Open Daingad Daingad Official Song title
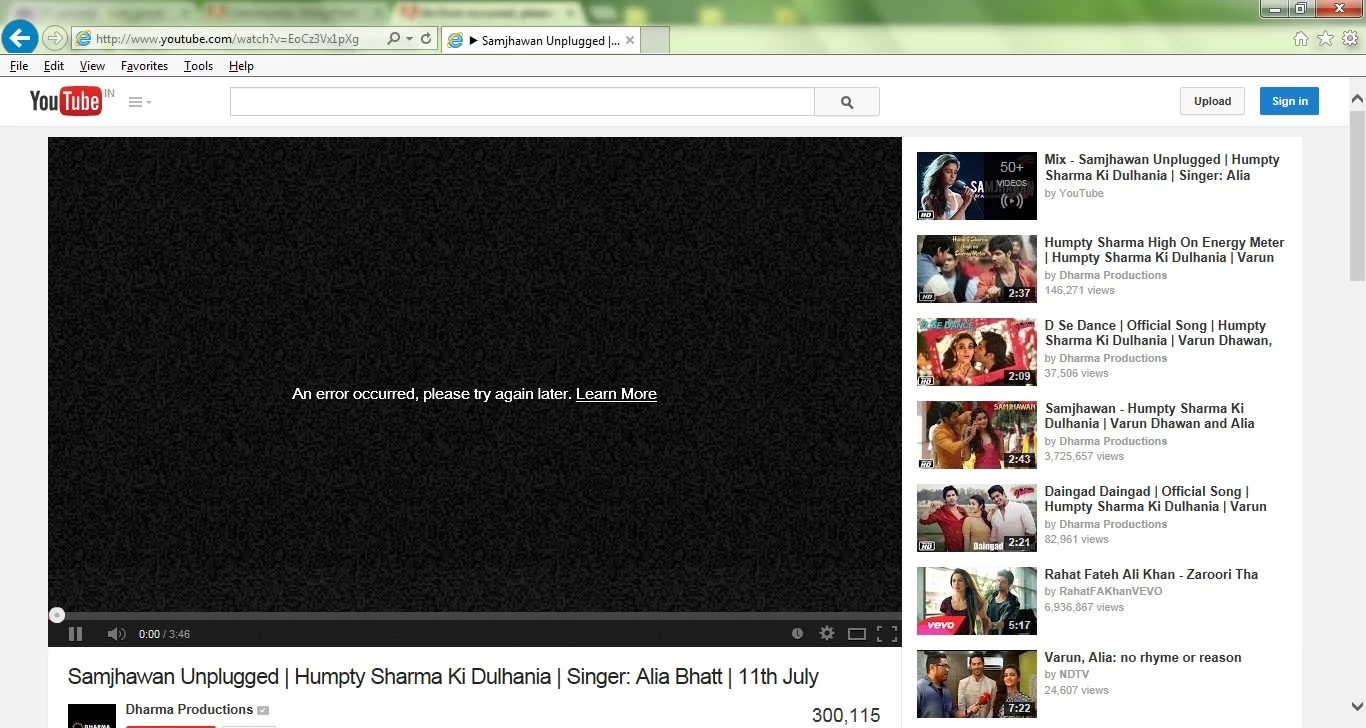This screenshot has height=728, width=1366. [x=1156, y=499]
